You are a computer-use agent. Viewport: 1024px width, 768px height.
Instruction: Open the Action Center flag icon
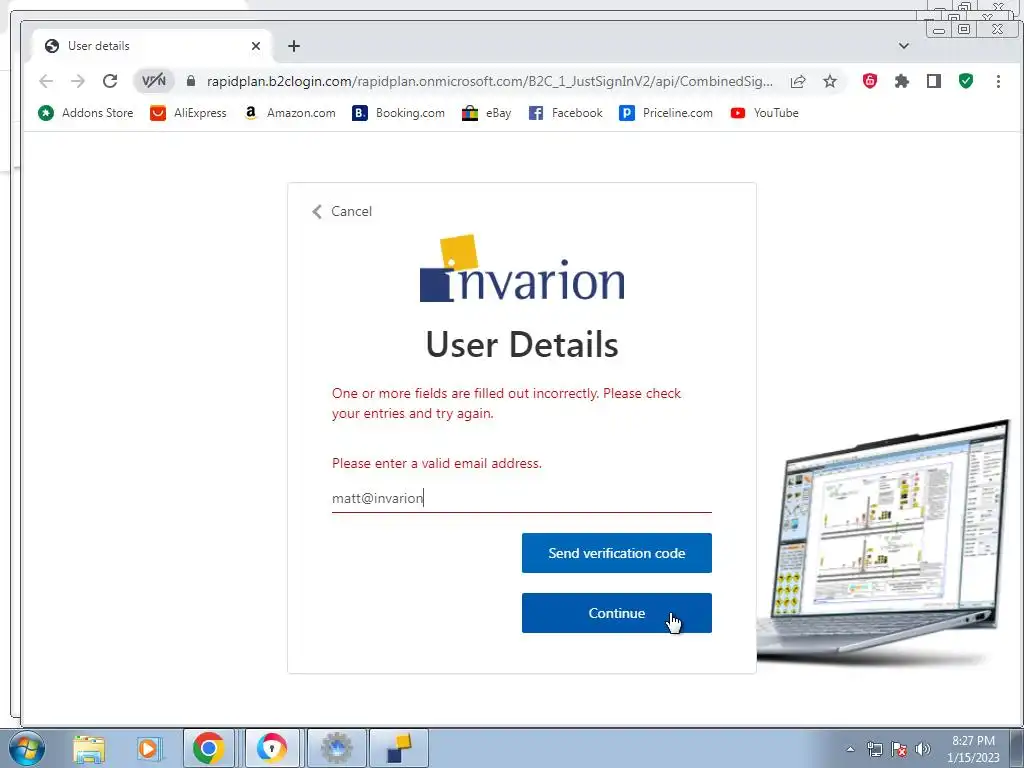(899, 749)
